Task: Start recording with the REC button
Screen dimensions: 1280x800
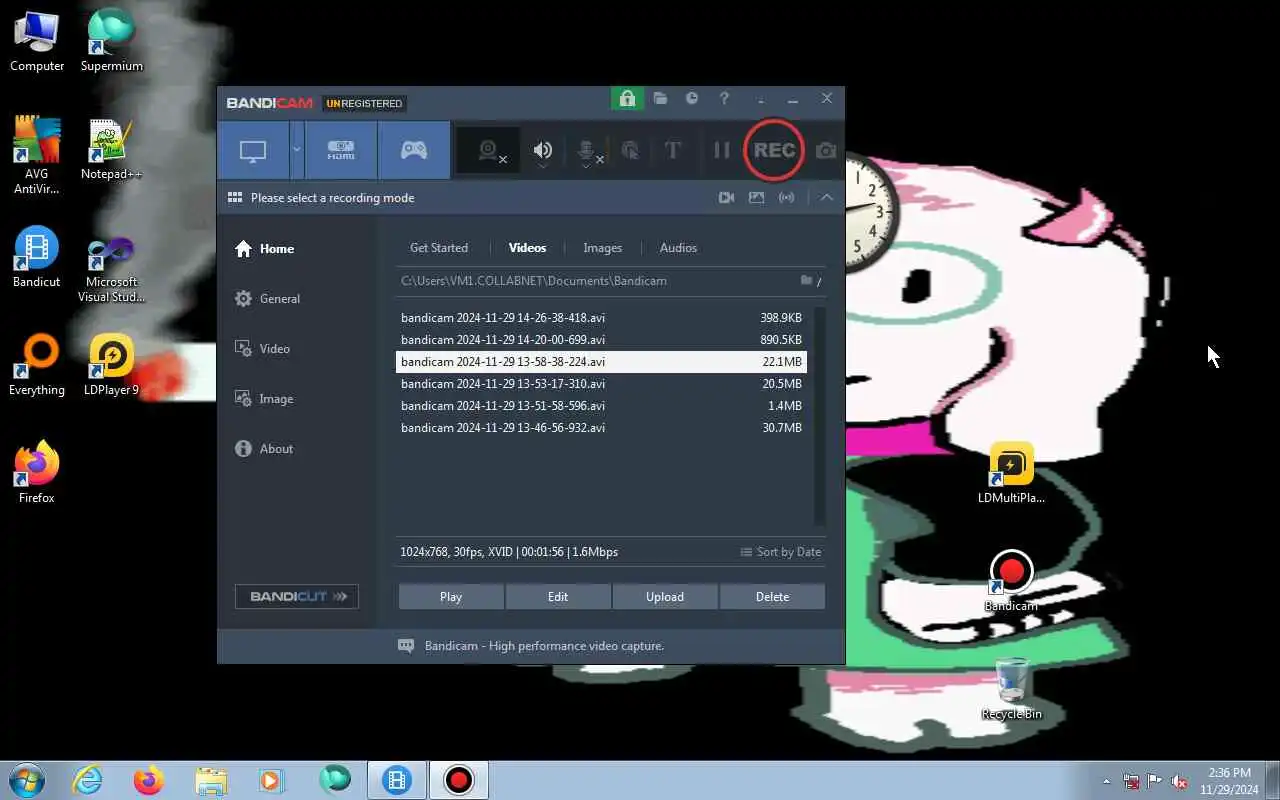Action: (x=774, y=150)
